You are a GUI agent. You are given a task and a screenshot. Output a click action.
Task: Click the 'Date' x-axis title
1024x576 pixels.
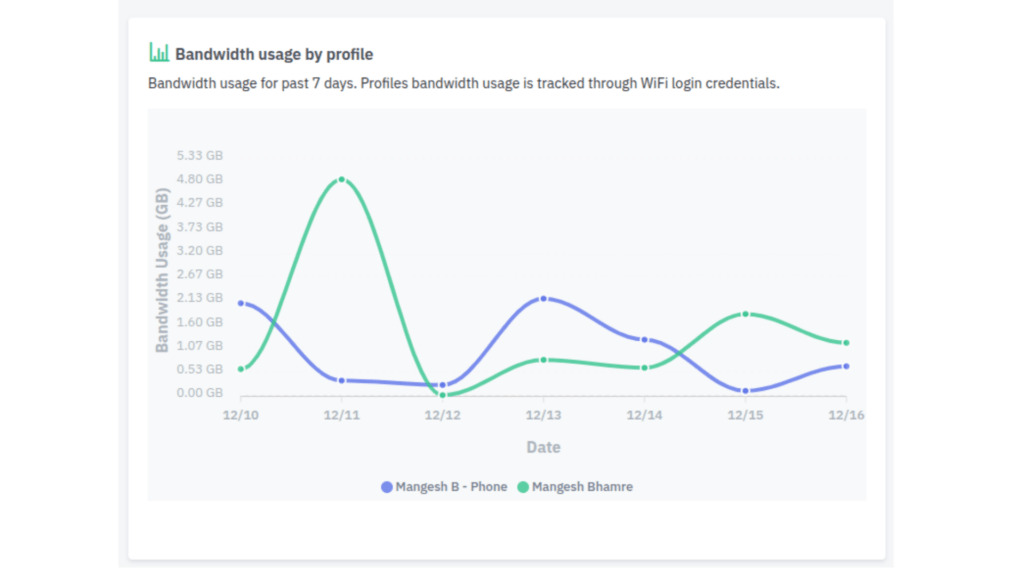[x=543, y=447]
